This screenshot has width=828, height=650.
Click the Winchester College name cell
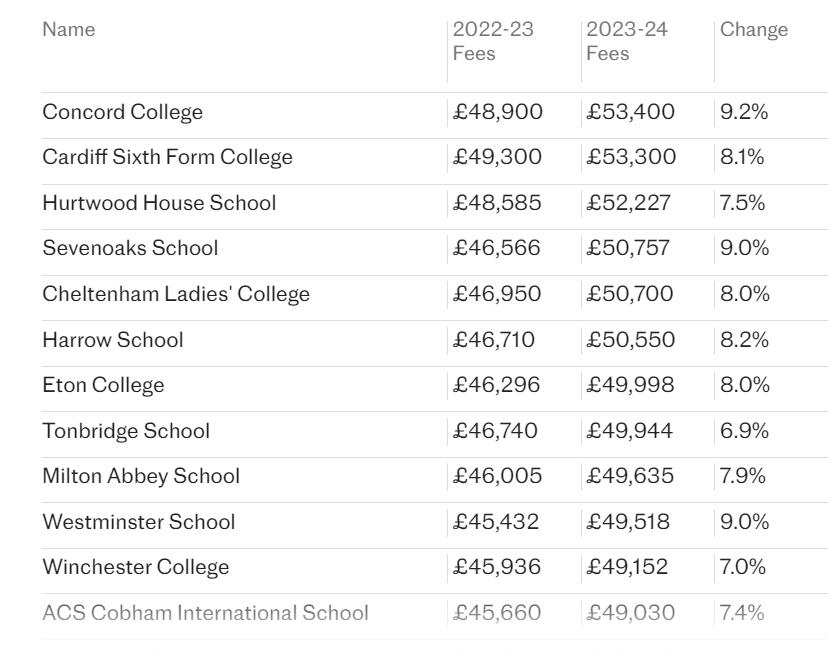[136, 567]
